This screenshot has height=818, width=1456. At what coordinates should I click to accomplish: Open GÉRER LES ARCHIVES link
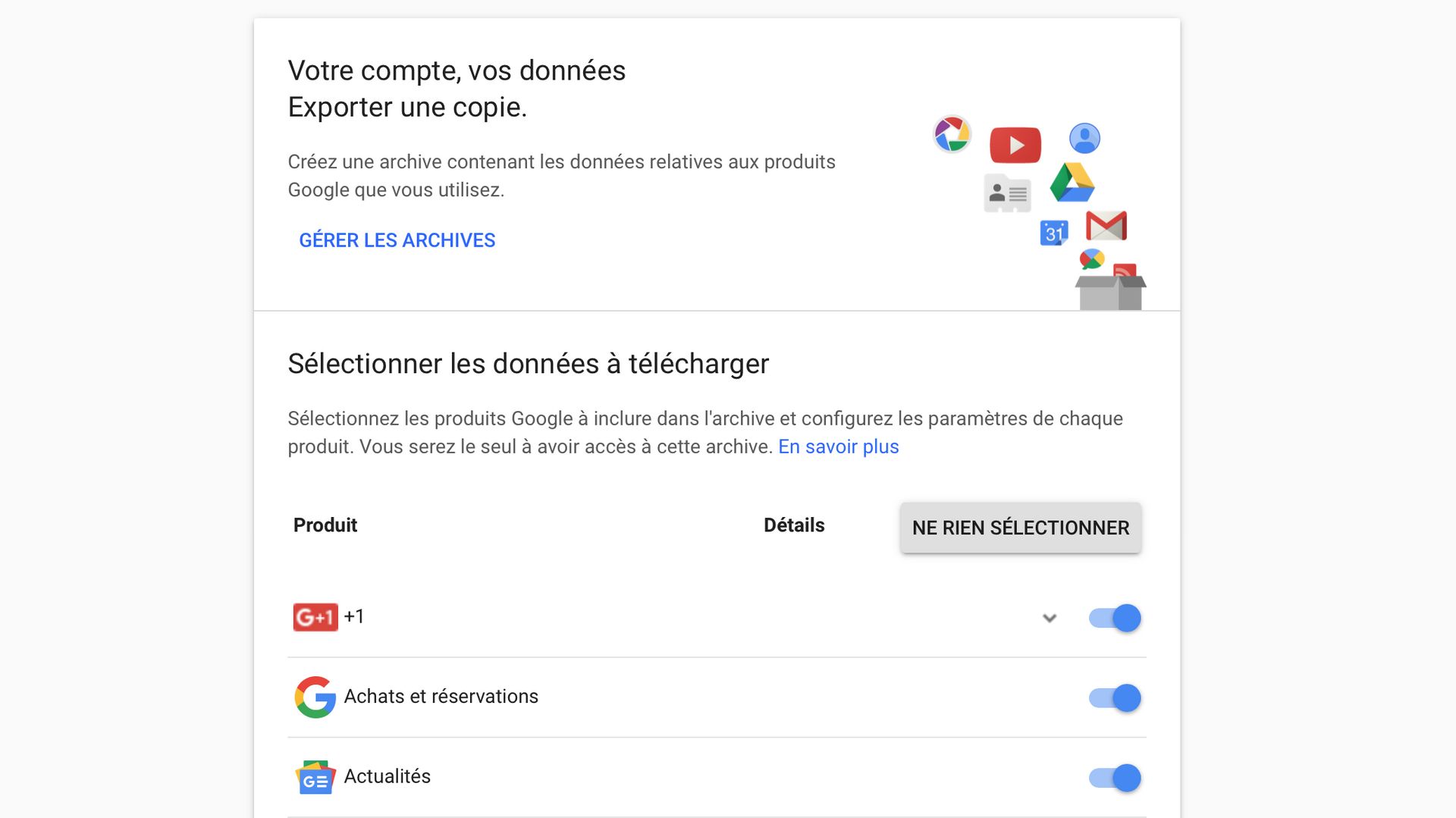click(x=397, y=240)
